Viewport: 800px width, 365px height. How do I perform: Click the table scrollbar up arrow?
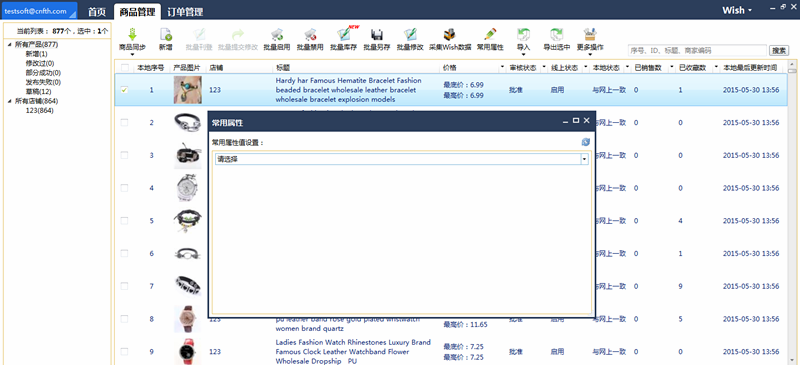tap(792, 64)
